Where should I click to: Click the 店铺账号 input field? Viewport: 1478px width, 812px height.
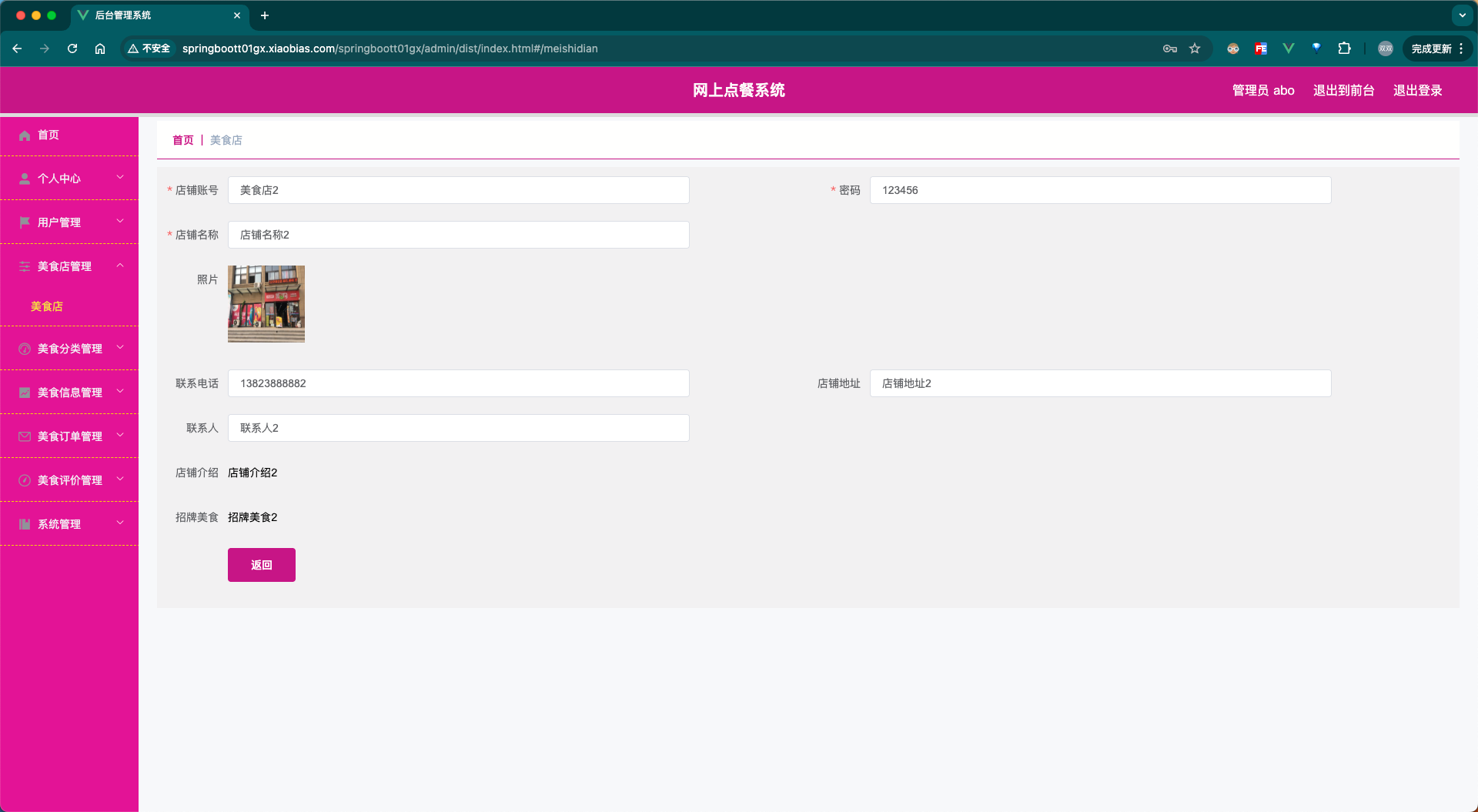pos(459,190)
